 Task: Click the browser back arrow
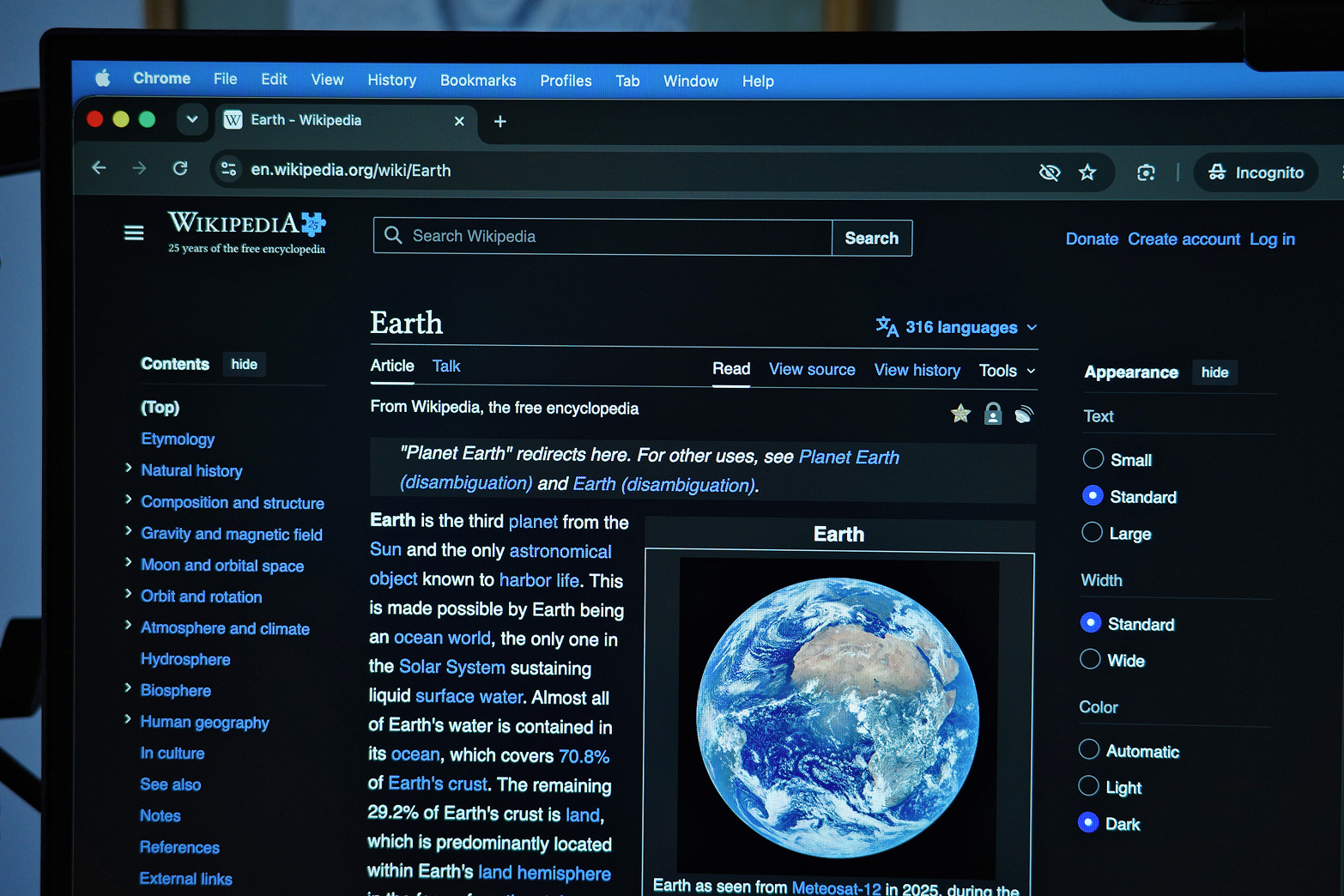pos(100,168)
